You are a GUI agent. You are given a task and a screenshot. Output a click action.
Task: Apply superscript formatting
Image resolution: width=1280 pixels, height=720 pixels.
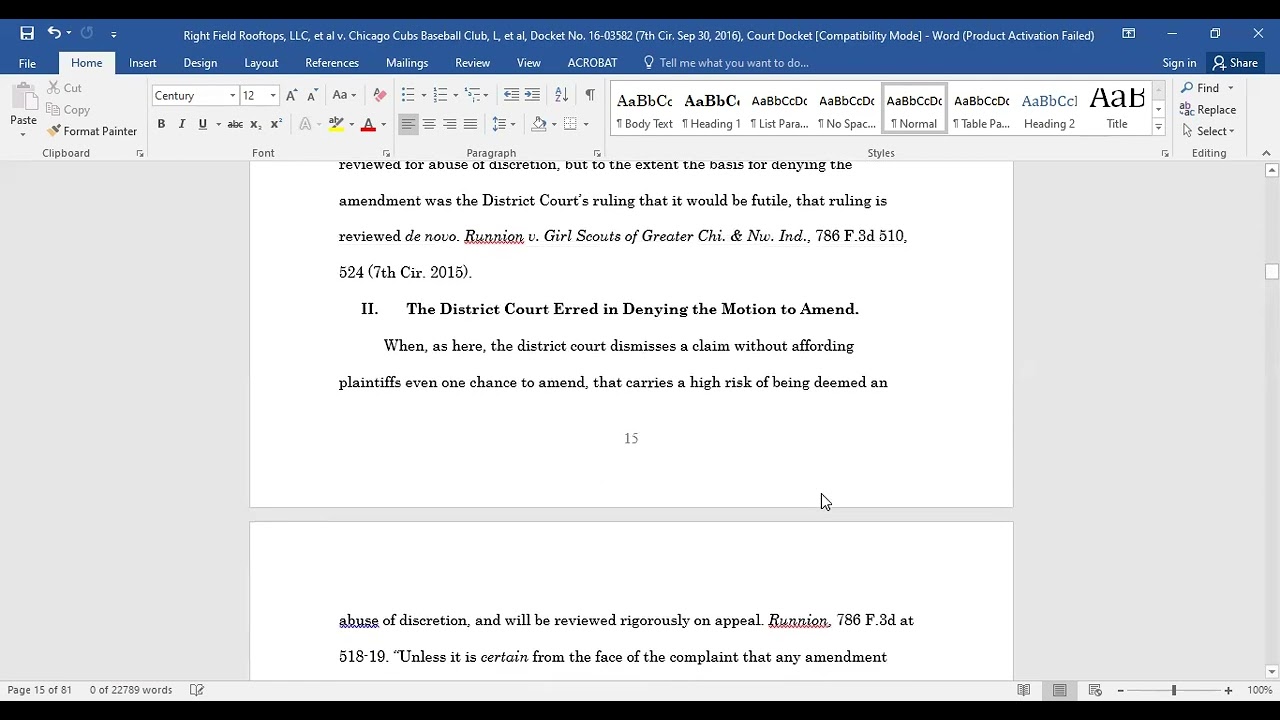tap(276, 124)
